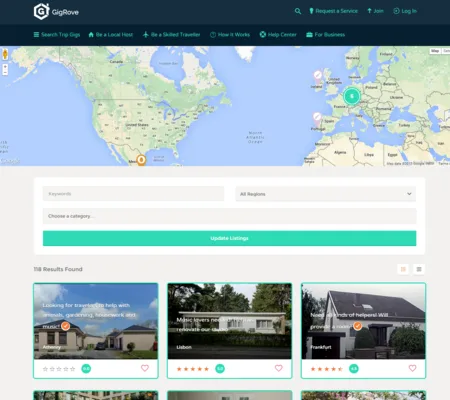450x400 pixels.
Task: Open Be a Skilled Traveller menu item
Action: pos(171,35)
